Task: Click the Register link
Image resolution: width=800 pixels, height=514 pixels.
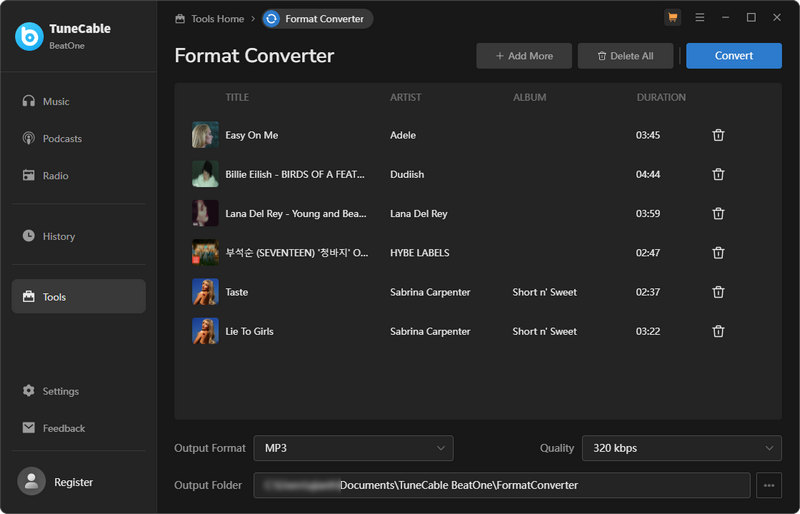Action: (x=73, y=482)
